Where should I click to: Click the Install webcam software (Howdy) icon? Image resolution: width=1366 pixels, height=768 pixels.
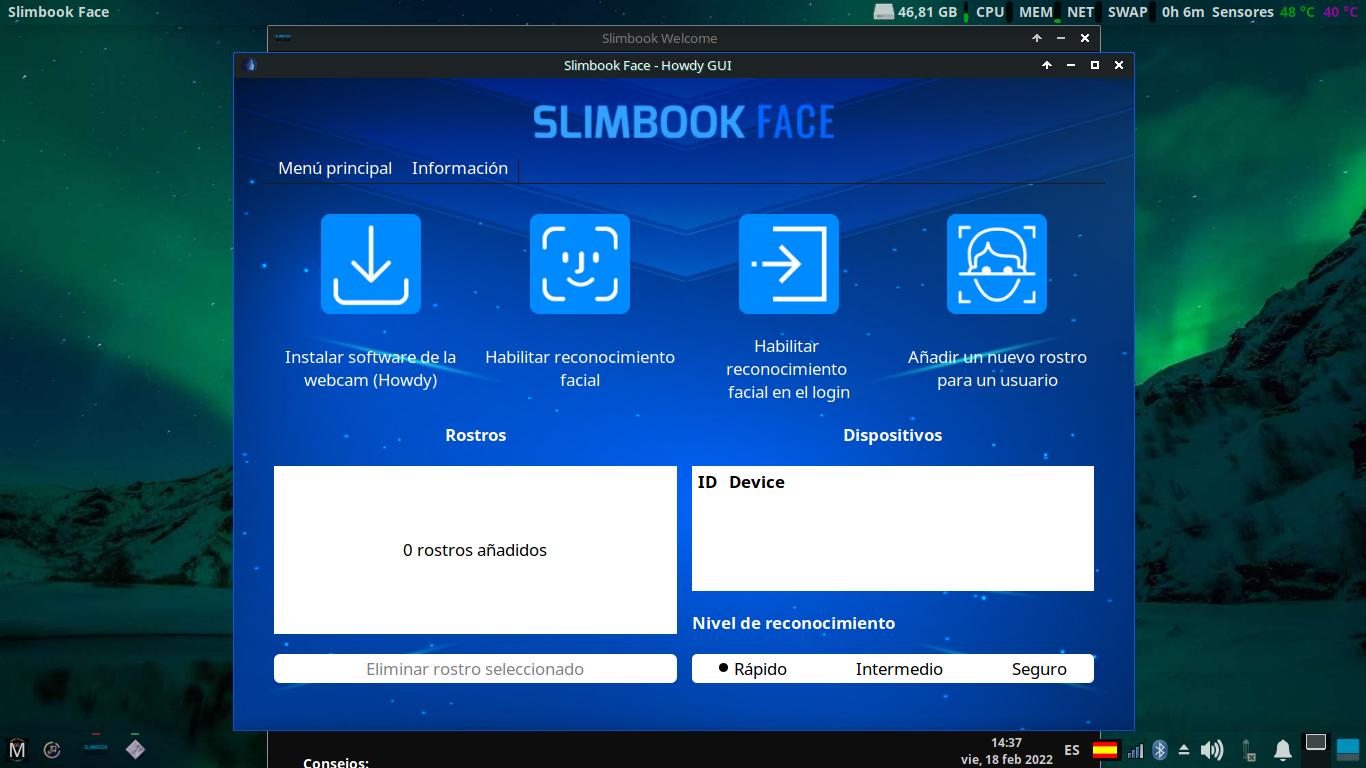(x=370, y=264)
